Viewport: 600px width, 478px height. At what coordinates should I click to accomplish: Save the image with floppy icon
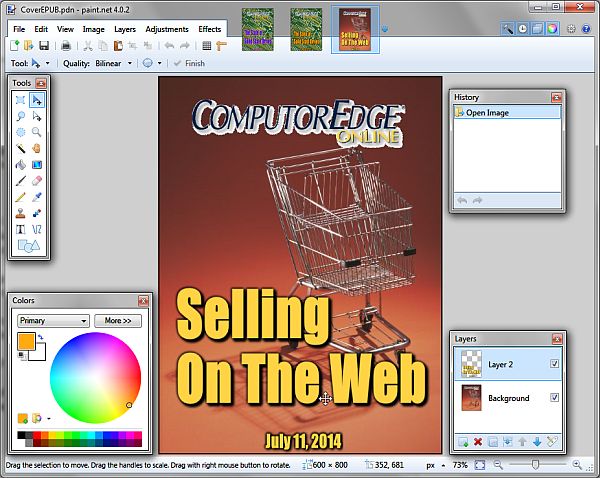tap(44, 46)
